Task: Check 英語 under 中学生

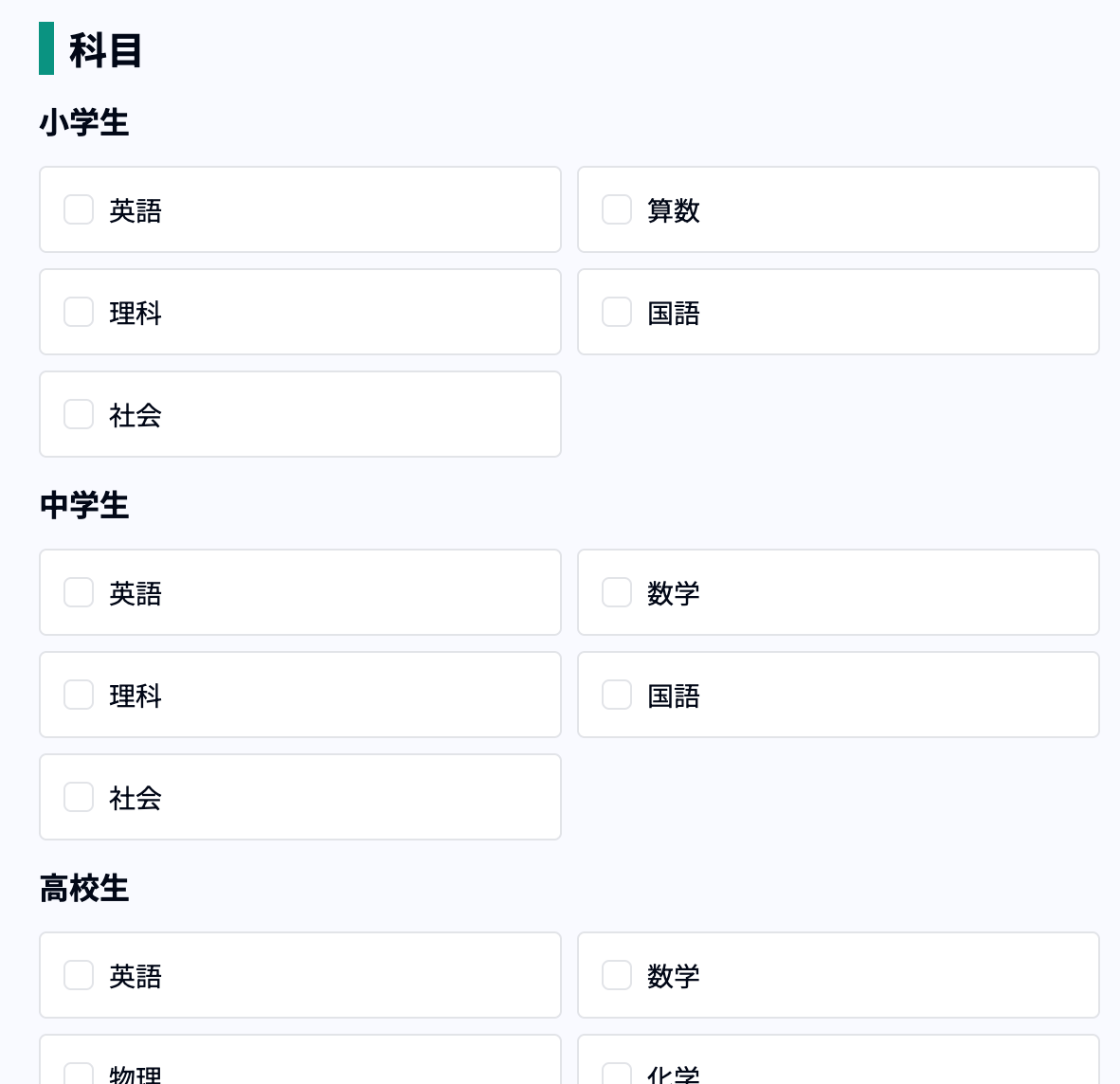Action: click(79, 592)
